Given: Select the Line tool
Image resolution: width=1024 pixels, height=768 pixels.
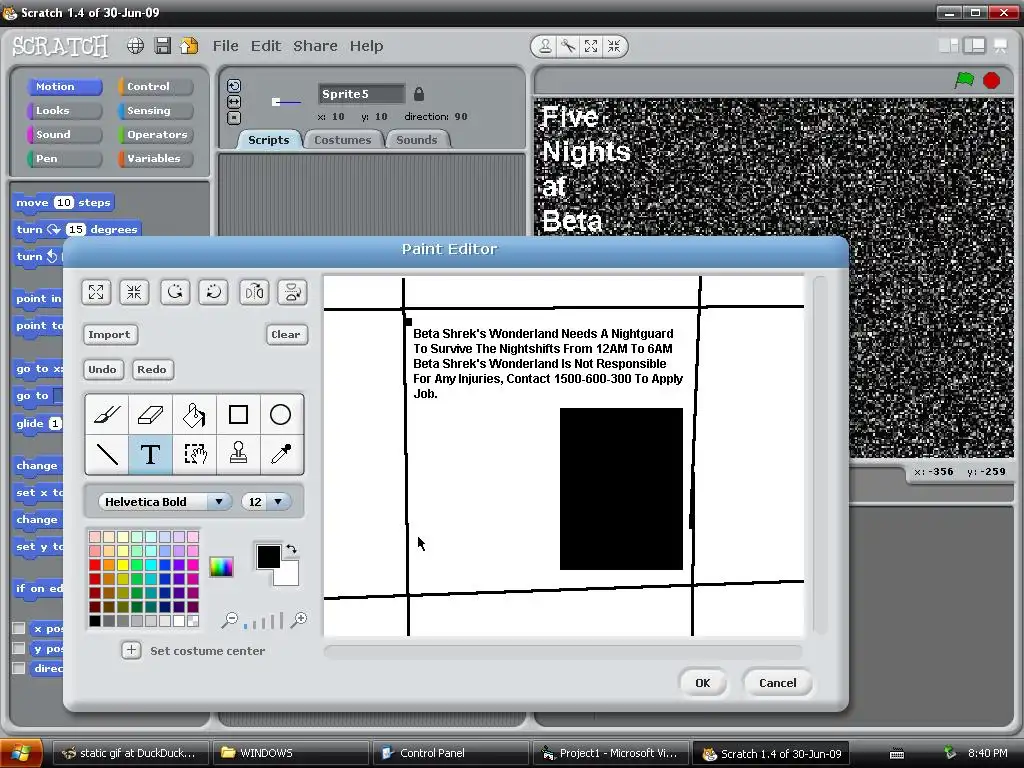Looking at the screenshot, I should tap(107, 454).
